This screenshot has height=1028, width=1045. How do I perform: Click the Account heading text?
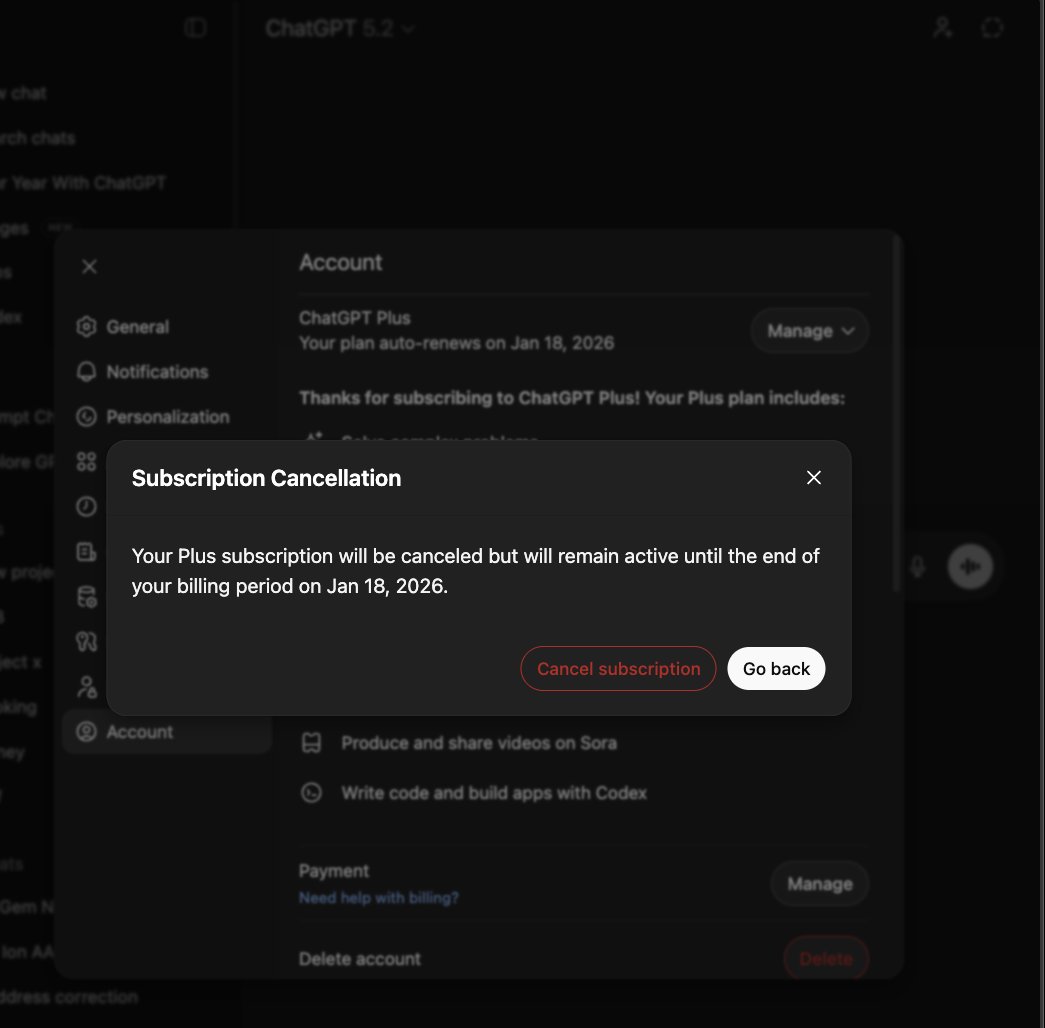[341, 263]
